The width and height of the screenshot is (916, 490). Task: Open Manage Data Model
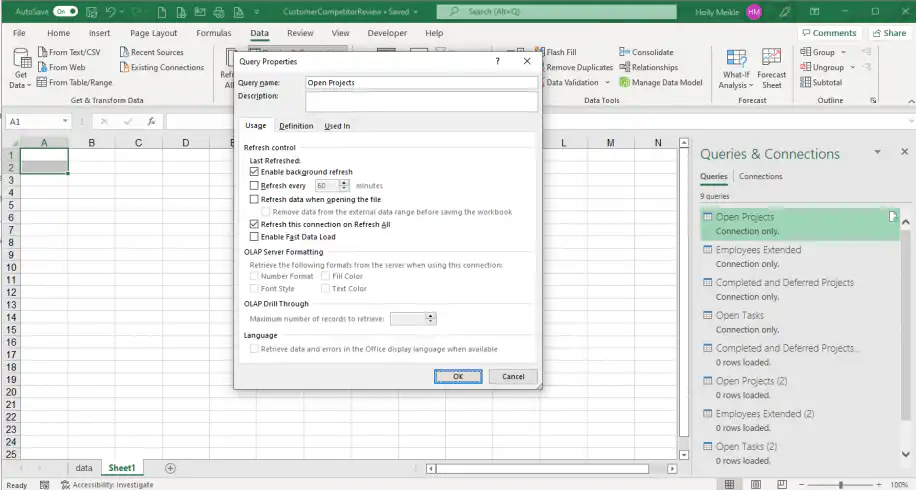coord(661,82)
